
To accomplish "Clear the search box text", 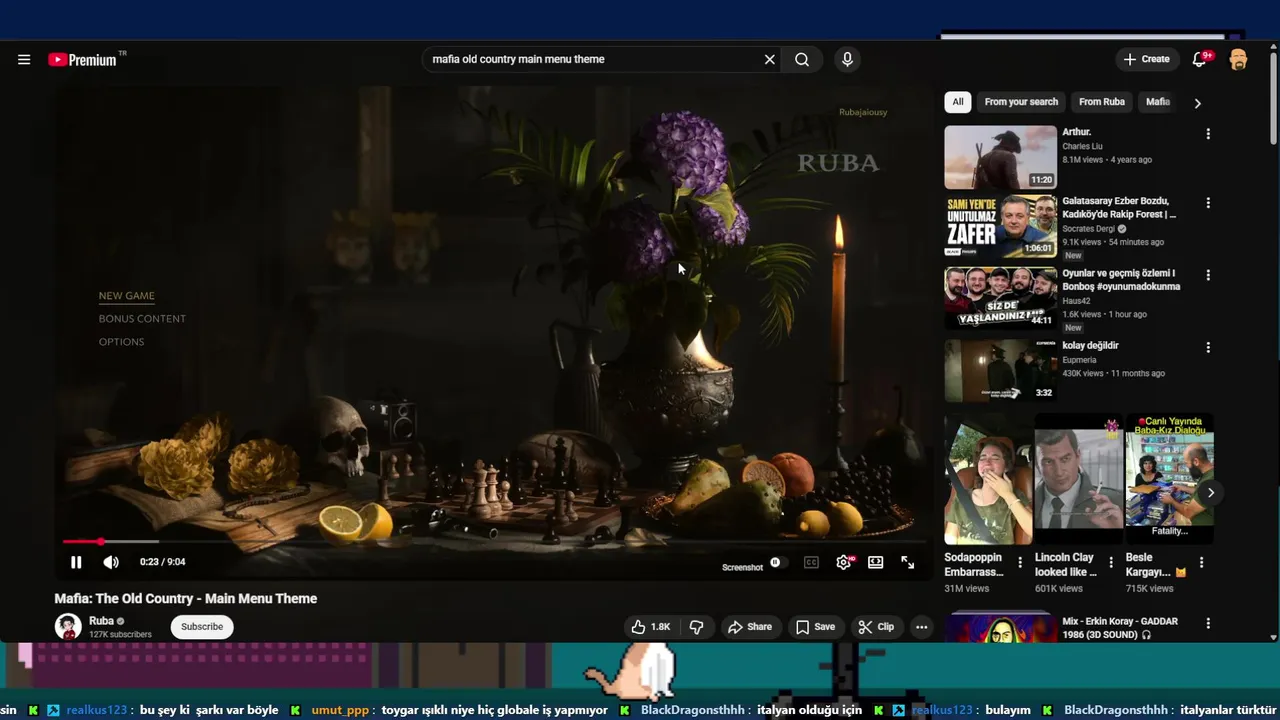I will pos(769,59).
